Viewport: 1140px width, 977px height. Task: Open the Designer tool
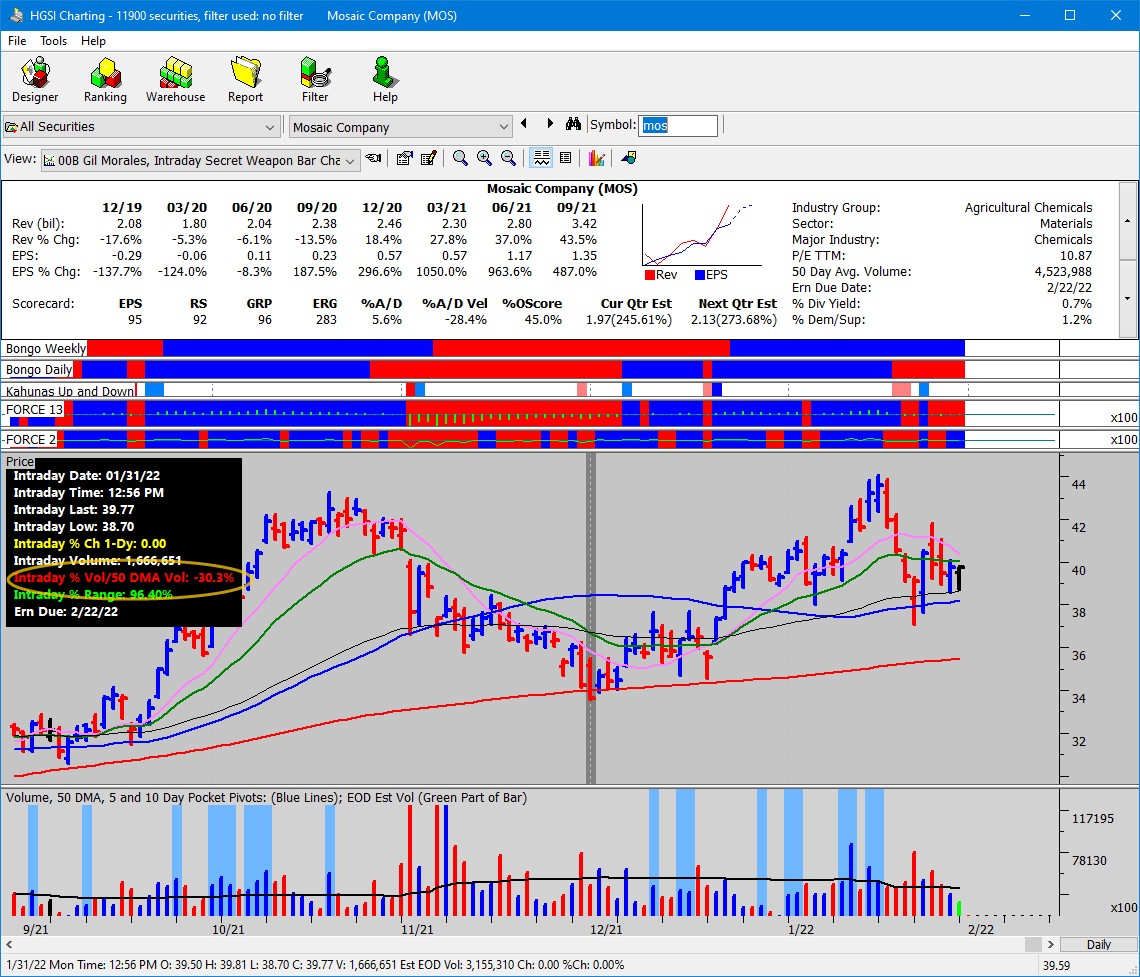tap(35, 80)
